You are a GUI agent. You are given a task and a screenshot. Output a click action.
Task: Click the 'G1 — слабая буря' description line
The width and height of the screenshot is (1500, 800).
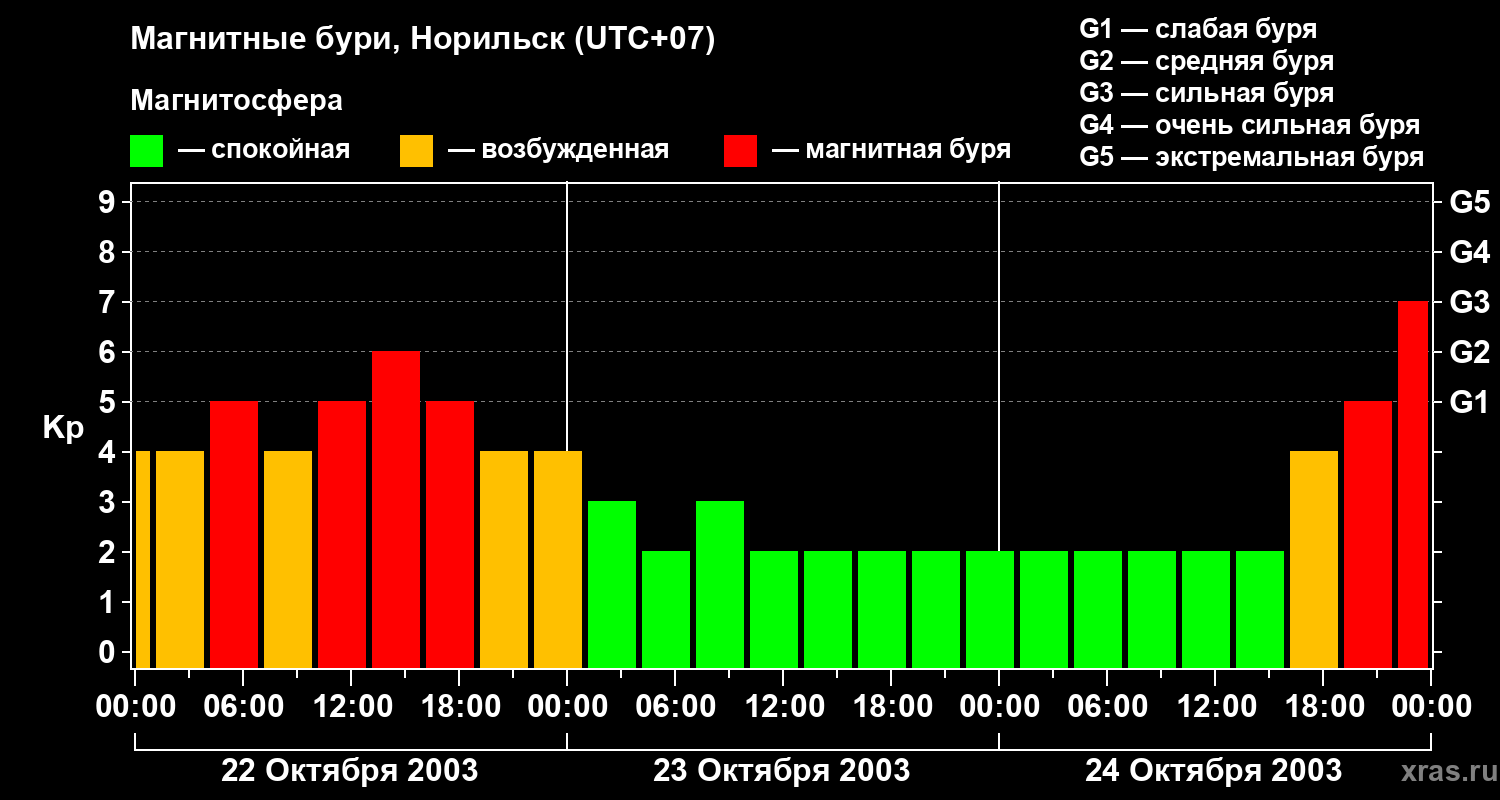(1198, 29)
